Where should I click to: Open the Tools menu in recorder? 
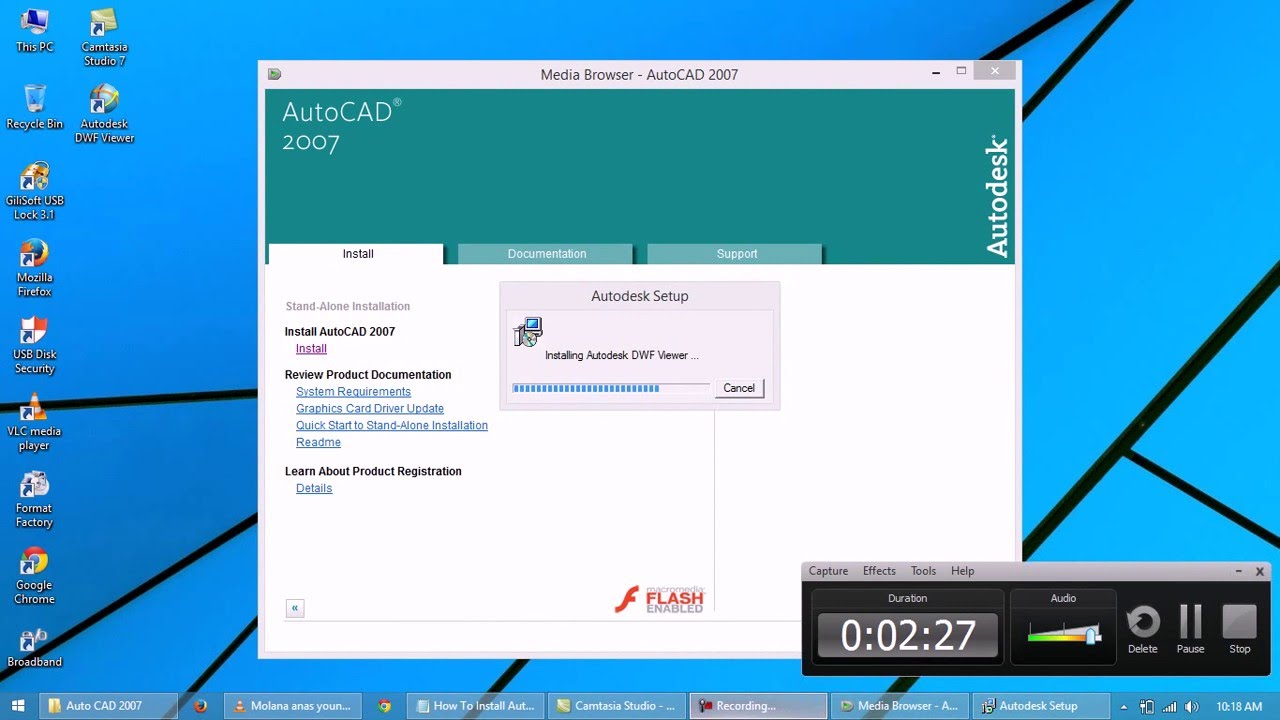point(923,571)
